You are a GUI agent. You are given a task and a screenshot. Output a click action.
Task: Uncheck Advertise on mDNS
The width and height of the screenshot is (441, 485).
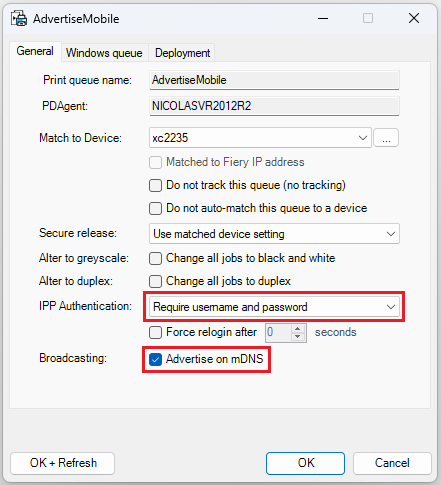[x=155, y=359]
